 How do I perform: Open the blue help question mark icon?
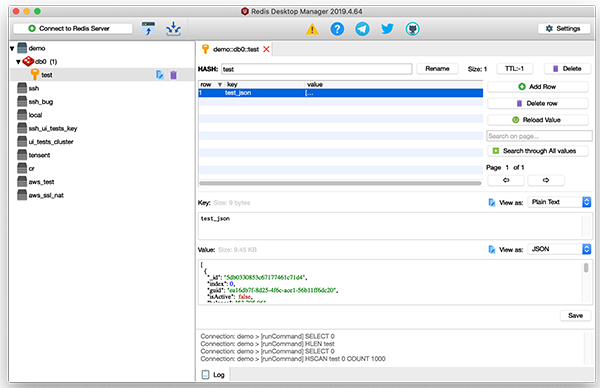coord(337,29)
